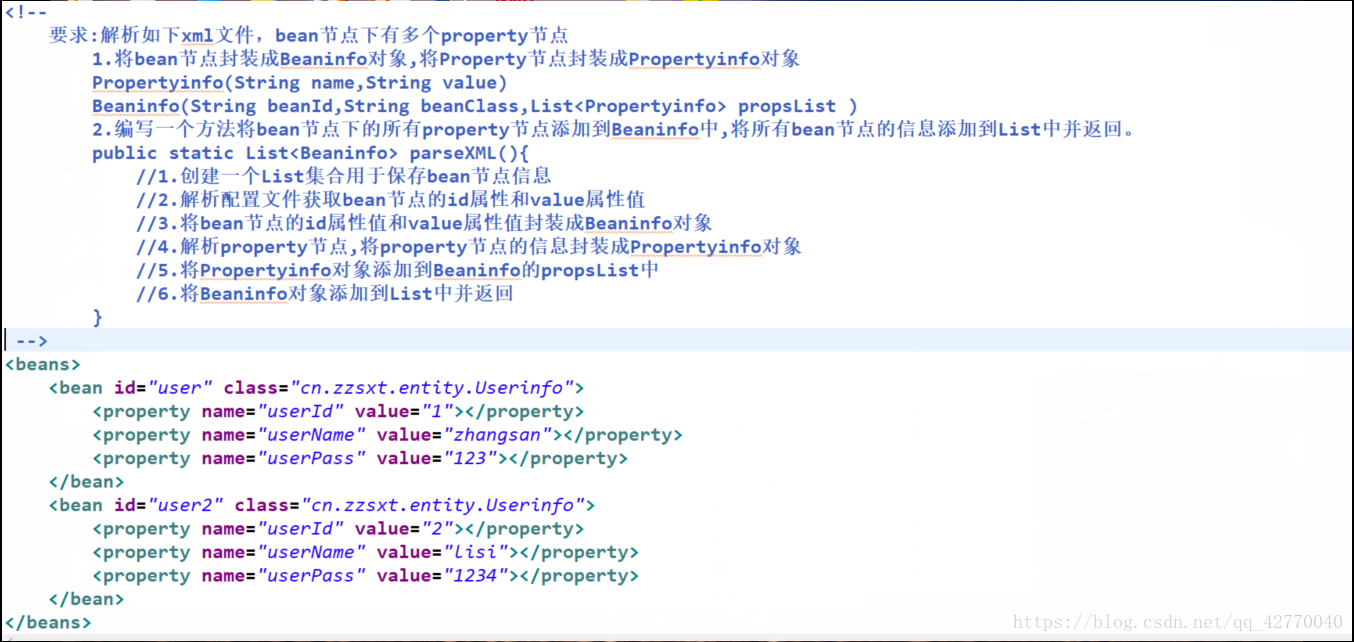Click the name "userPass" on the value="1234" line
This screenshot has width=1354, height=642.
coord(312,576)
